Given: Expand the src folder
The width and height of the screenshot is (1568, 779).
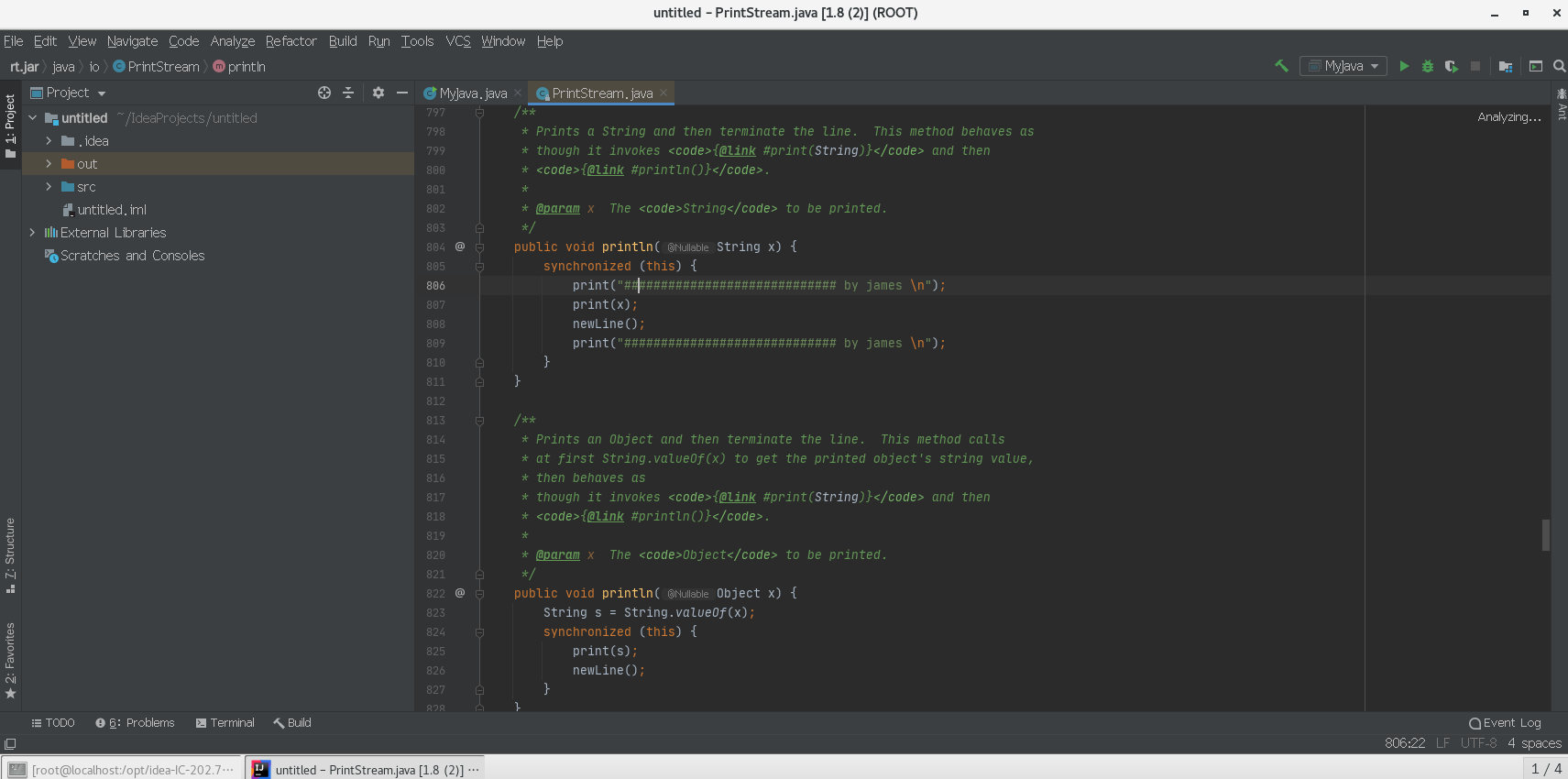Looking at the screenshot, I should [x=49, y=187].
